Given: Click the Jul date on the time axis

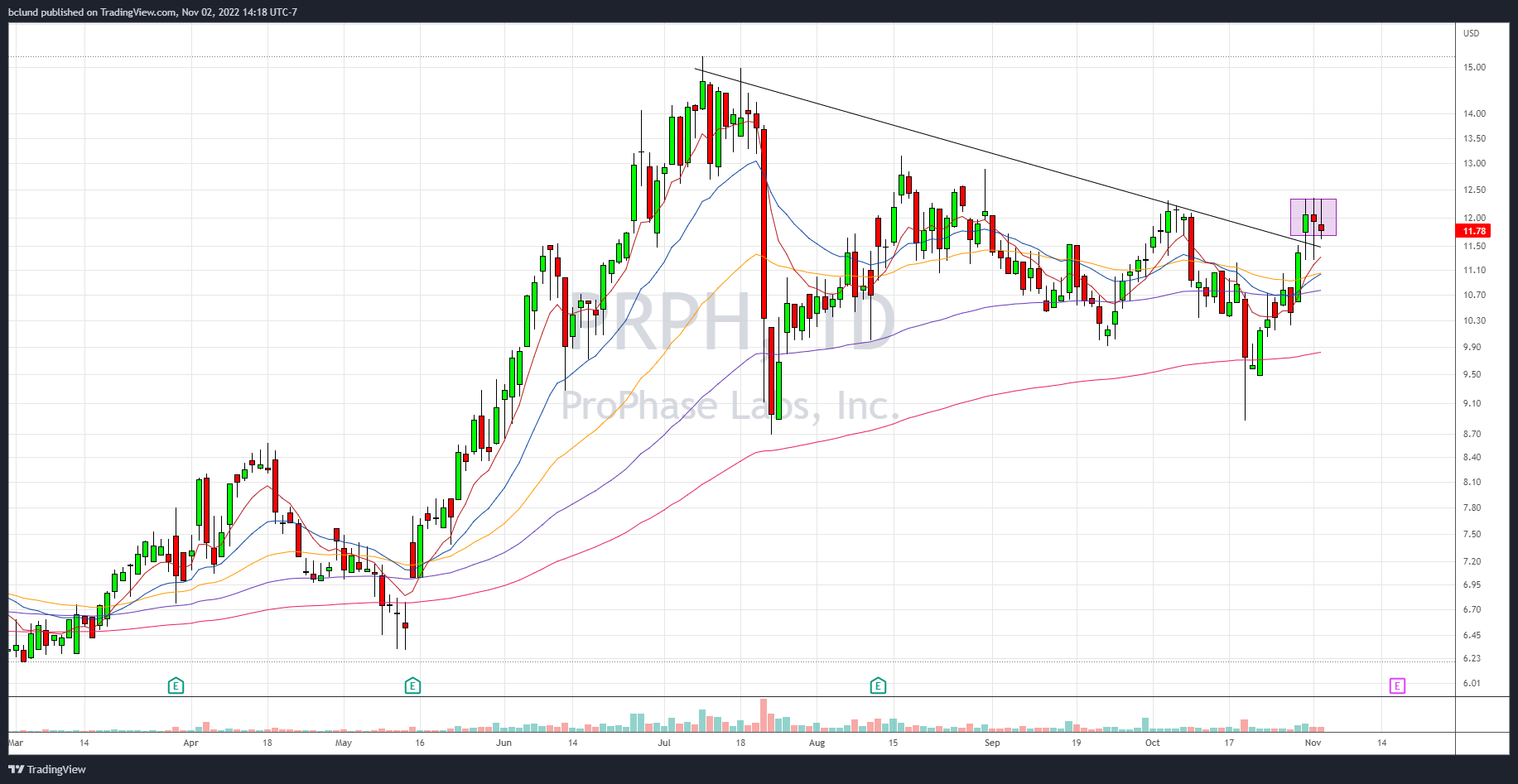Looking at the screenshot, I should [664, 743].
